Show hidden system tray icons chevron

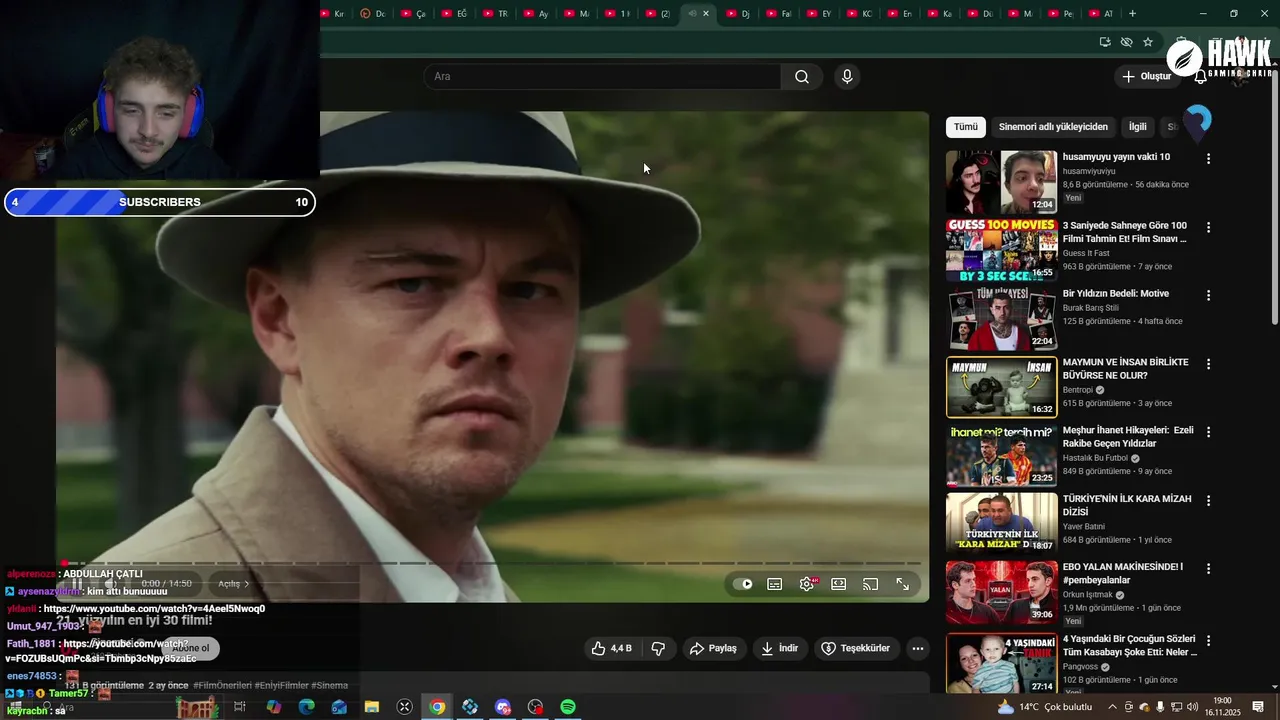tap(1111, 707)
